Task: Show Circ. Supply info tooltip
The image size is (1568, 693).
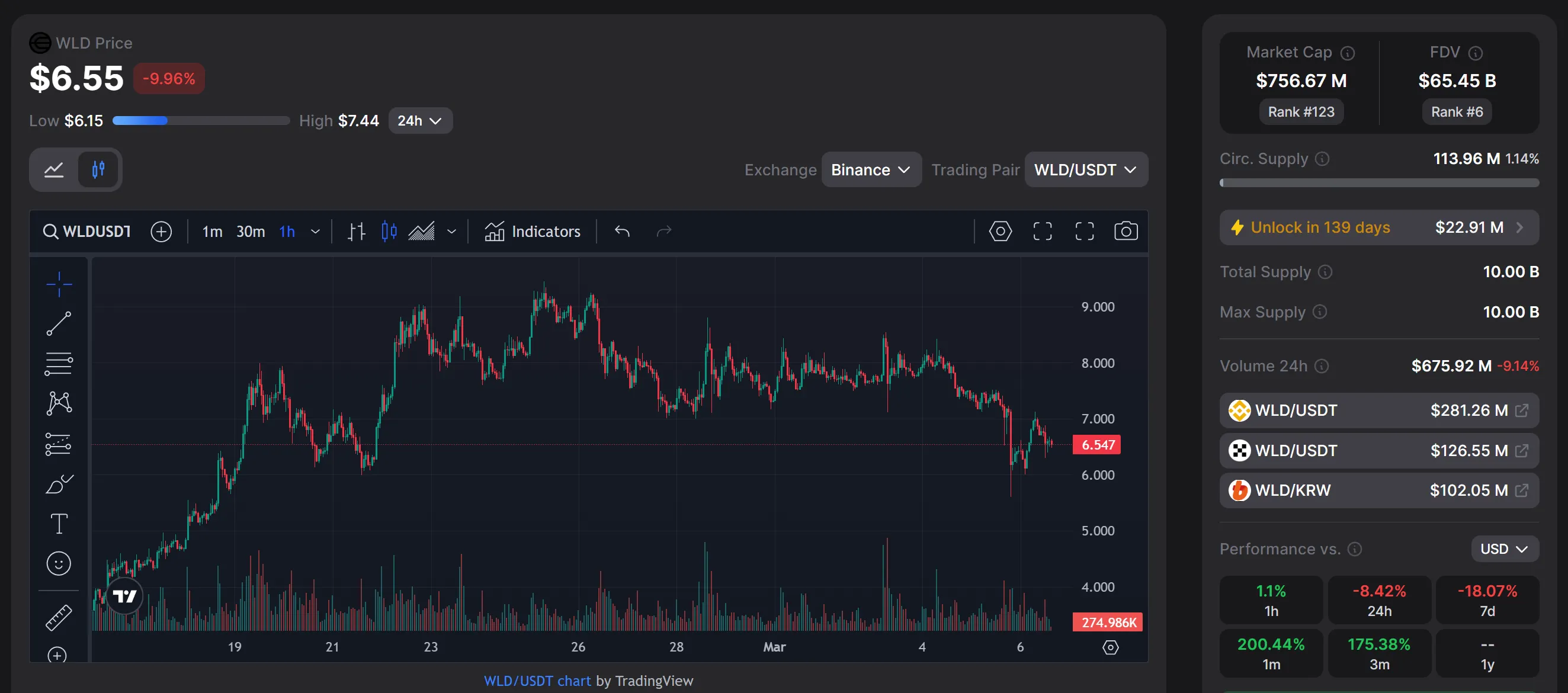Action: coord(1322,159)
